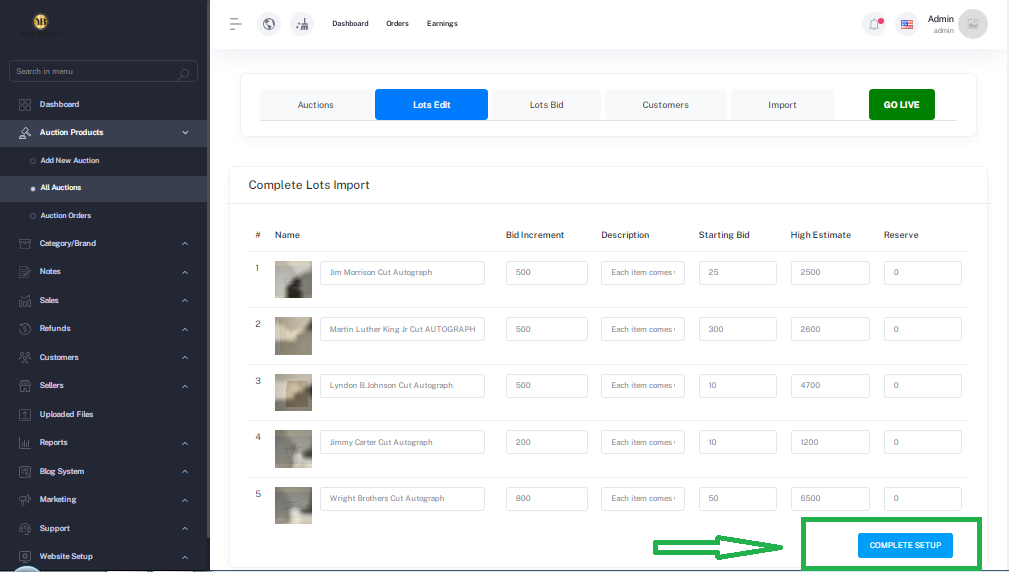Switch to the Auctions tab

[x=315, y=105]
